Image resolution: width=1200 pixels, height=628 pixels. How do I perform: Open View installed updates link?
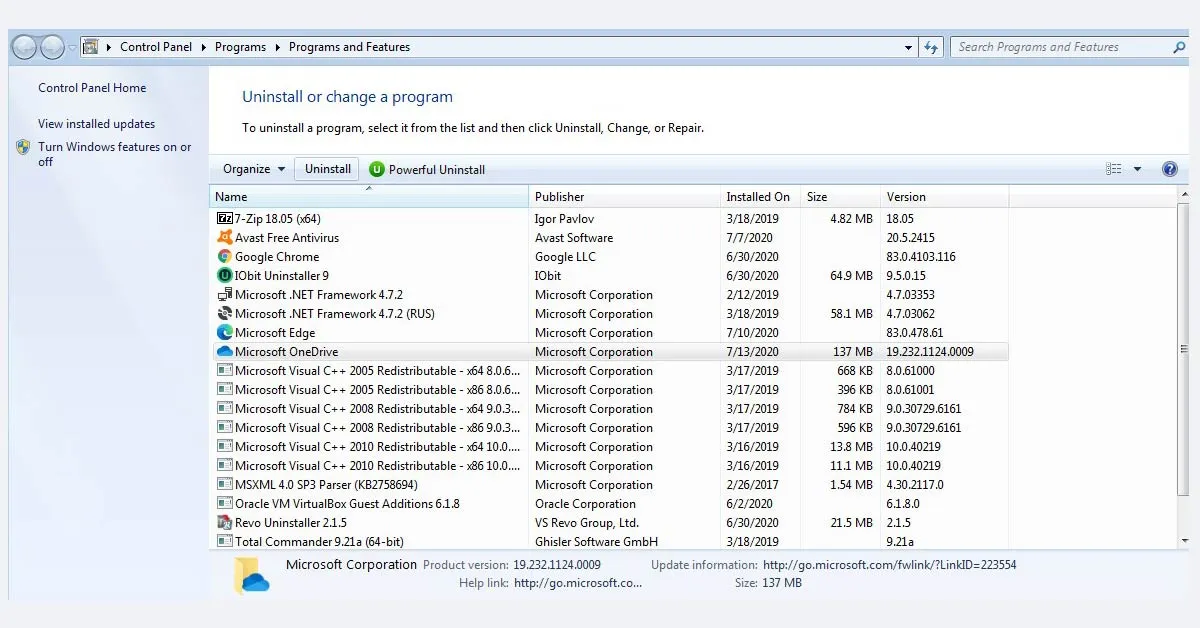pos(97,124)
